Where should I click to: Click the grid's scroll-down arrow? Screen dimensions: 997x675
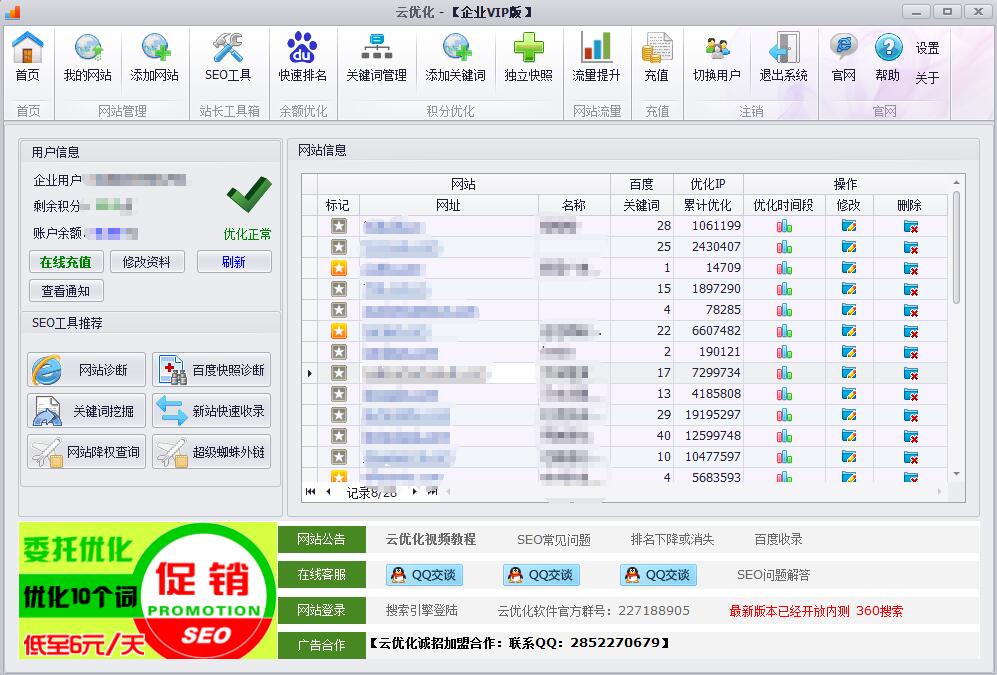click(956, 474)
